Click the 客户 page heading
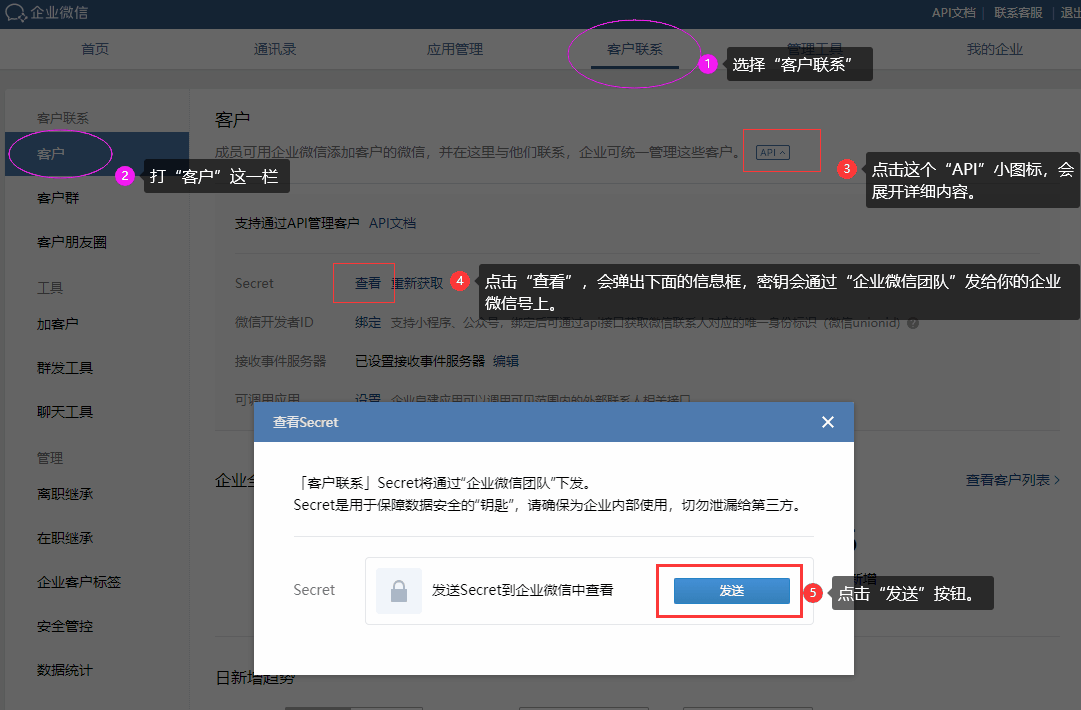The height and width of the screenshot is (710, 1081). pos(232,119)
